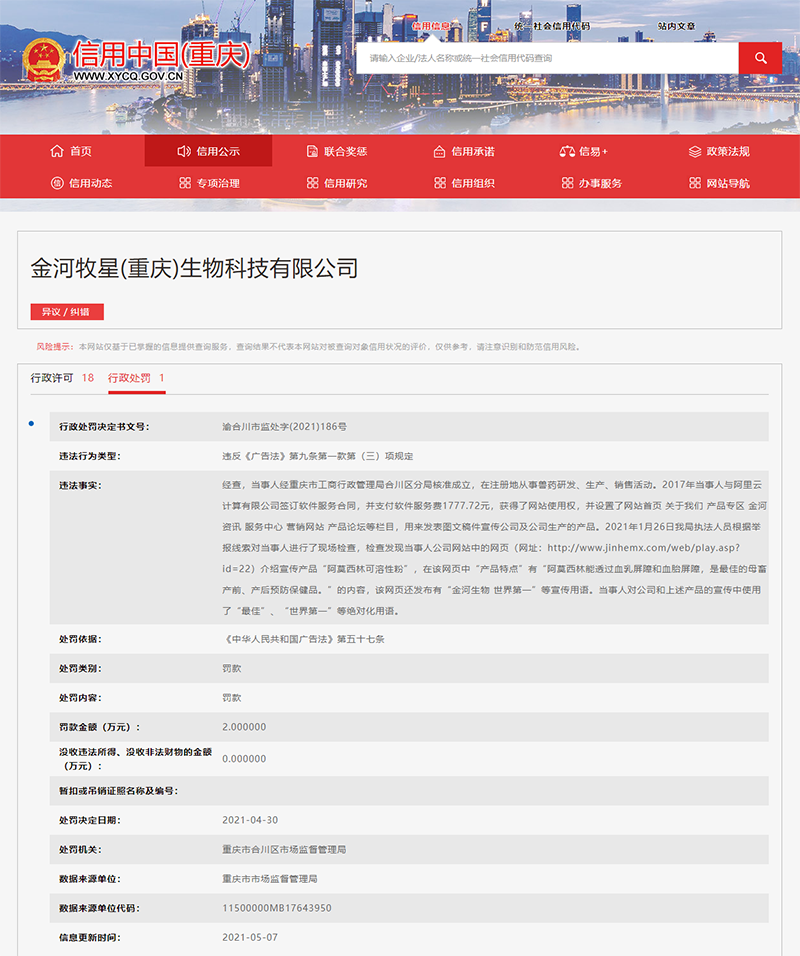The image size is (800, 956).
Task: Focus the enterprise name search field
Action: [x=547, y=58]
